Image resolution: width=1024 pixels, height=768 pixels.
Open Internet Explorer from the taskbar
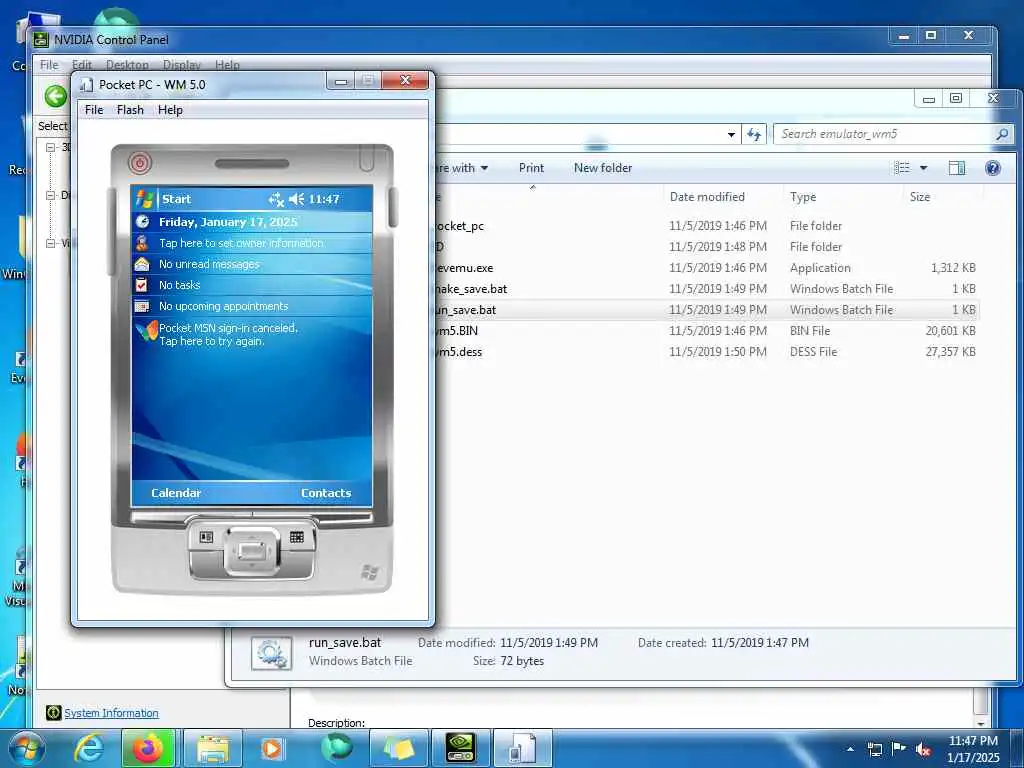(88, 748)
